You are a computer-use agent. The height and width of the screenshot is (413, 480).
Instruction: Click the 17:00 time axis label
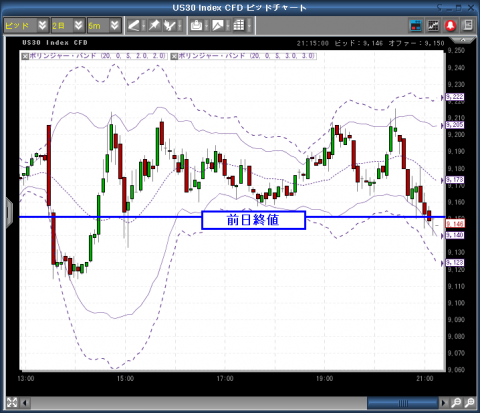[225, 379]
